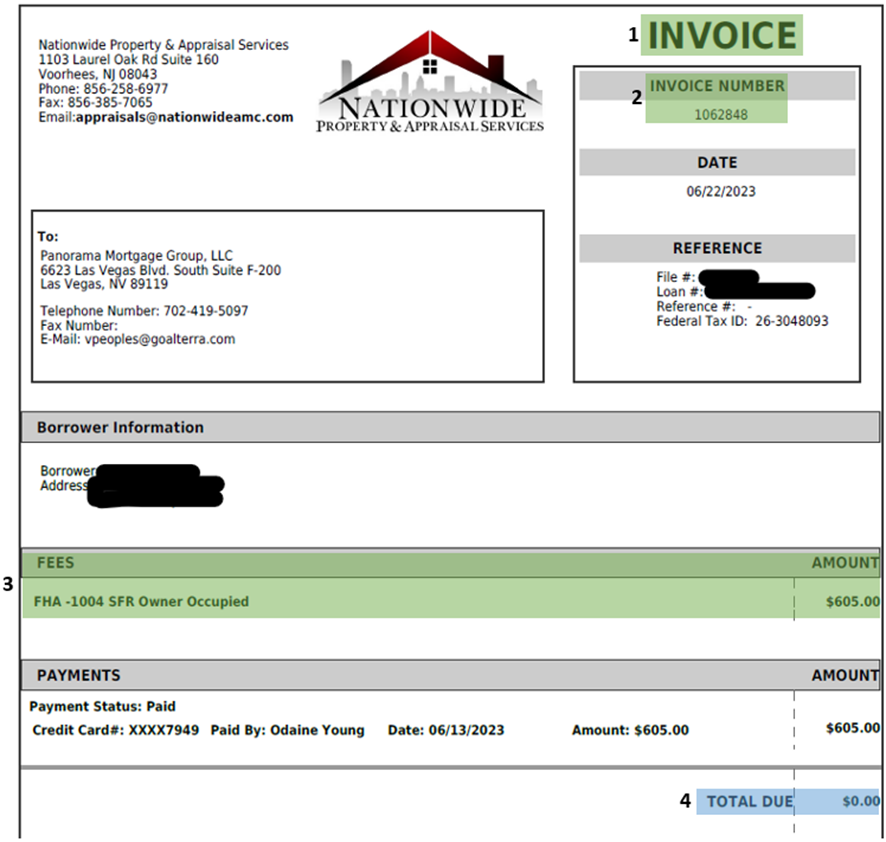Click the DATE section header
886x842 pixels.
717,162
